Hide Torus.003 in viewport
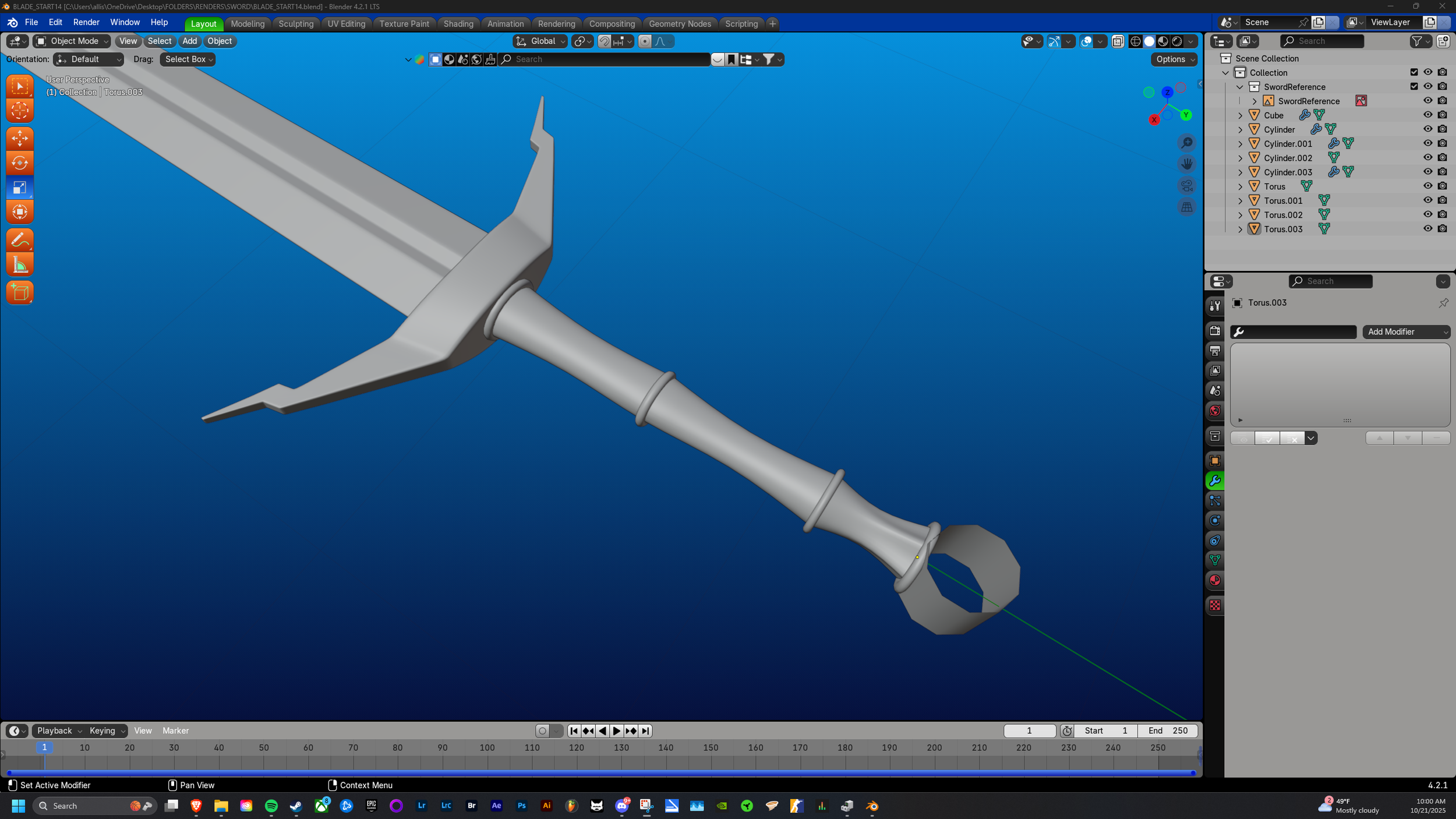Image resolution: width=1456 pixels, height=819 pixels. pos(1427,229)
